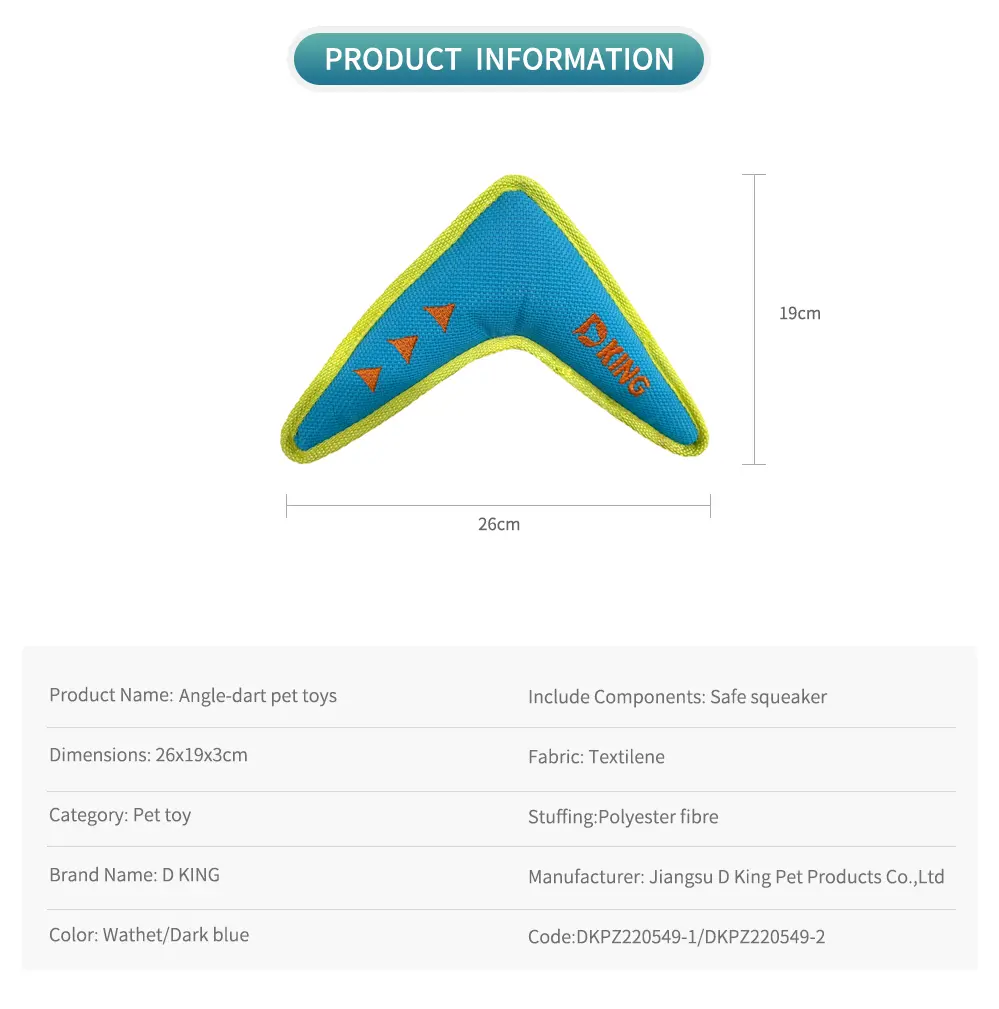
Task: Click the top orange triangle on toy
Action: tap(441, 316)
